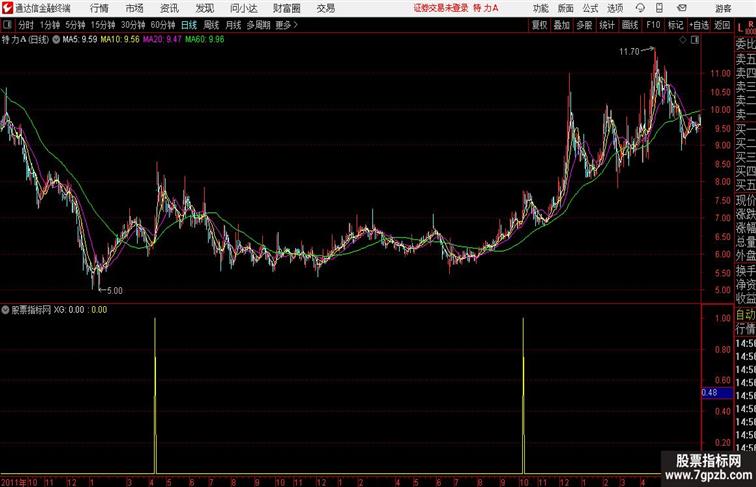Select the 日线 daily period tab
The width and height of the screenshot is (756, 487).
pyautogui.click(x=189, y=25)
